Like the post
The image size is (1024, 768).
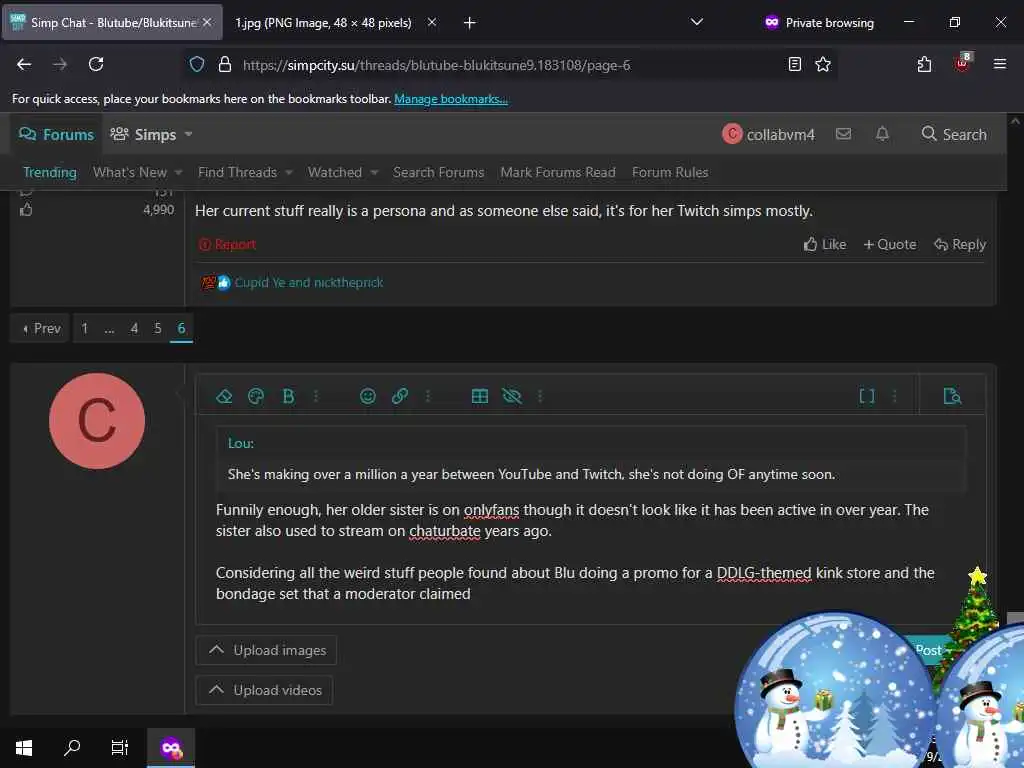[825, 244]
